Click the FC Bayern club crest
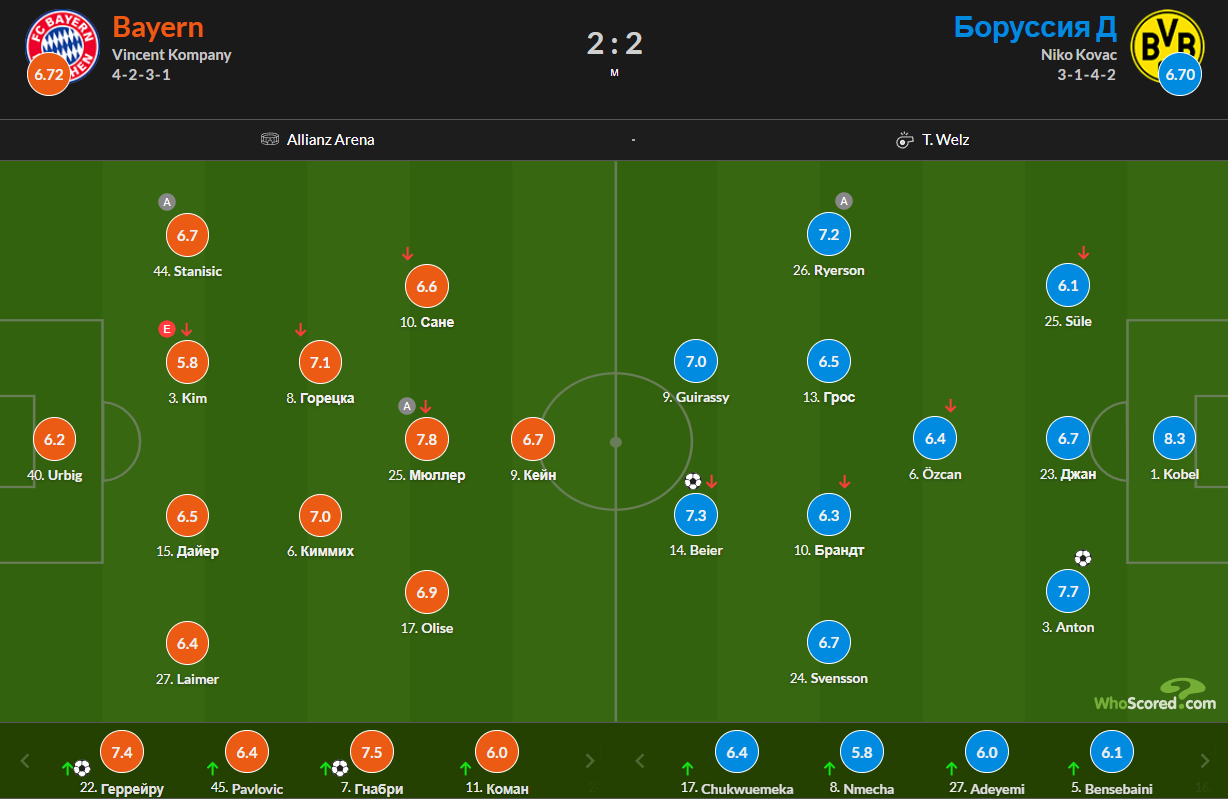This screenshot has width=1228, height=799. coord(62,42)
